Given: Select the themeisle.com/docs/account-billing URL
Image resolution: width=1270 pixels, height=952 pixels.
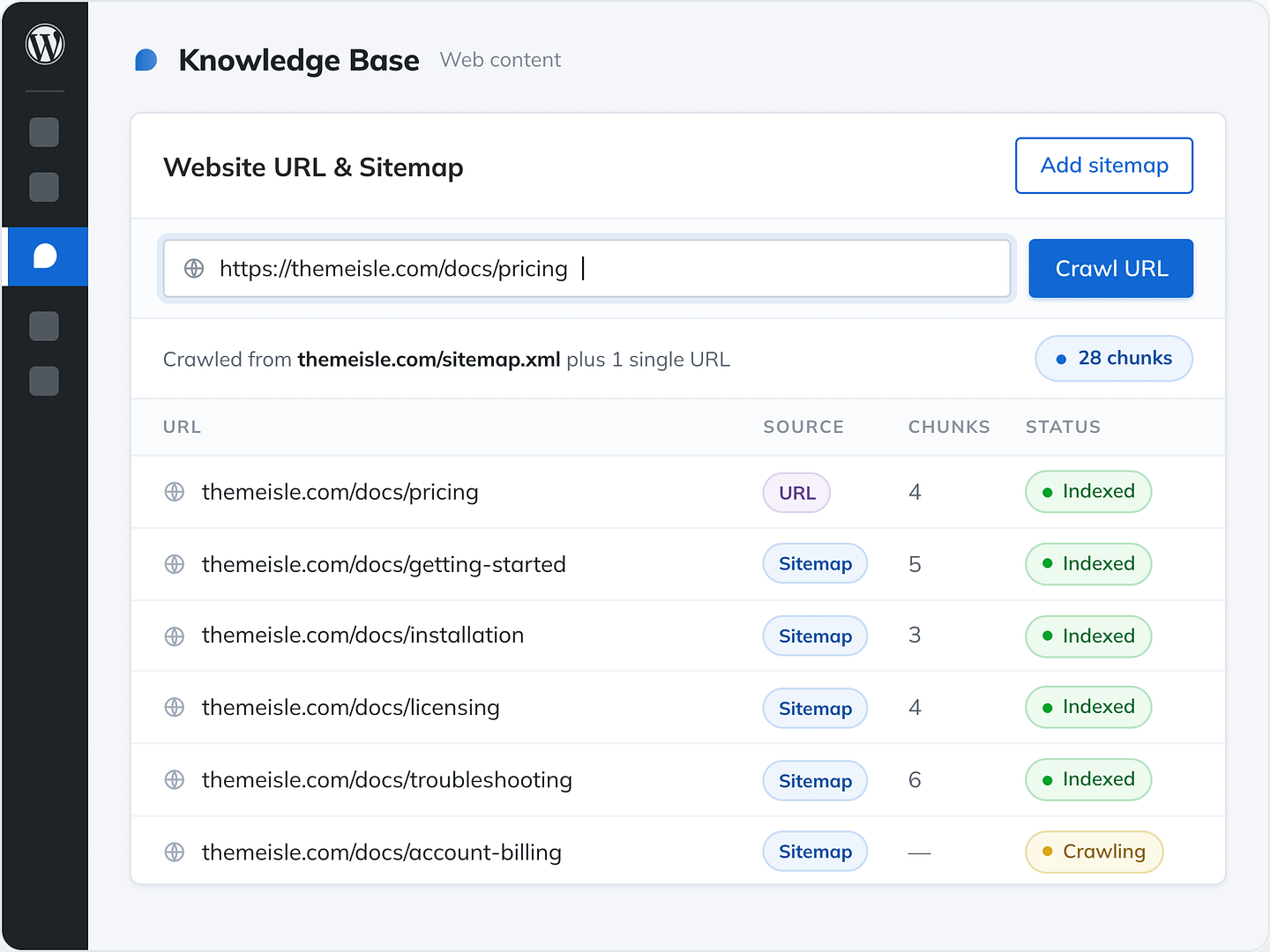Looking at the screenshot, I should (382, 852).
